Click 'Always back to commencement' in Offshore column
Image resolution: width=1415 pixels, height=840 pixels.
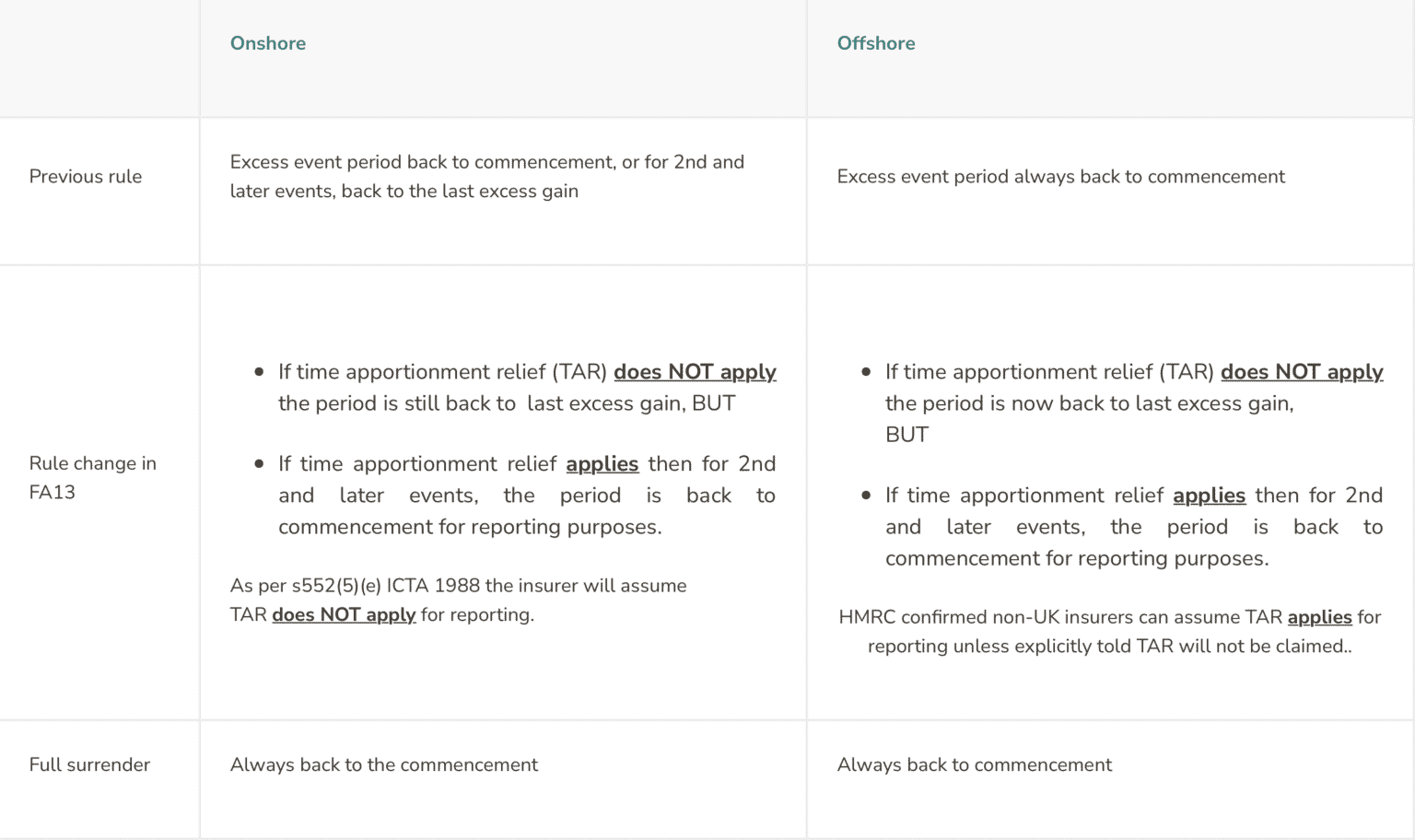coord(974,764)
